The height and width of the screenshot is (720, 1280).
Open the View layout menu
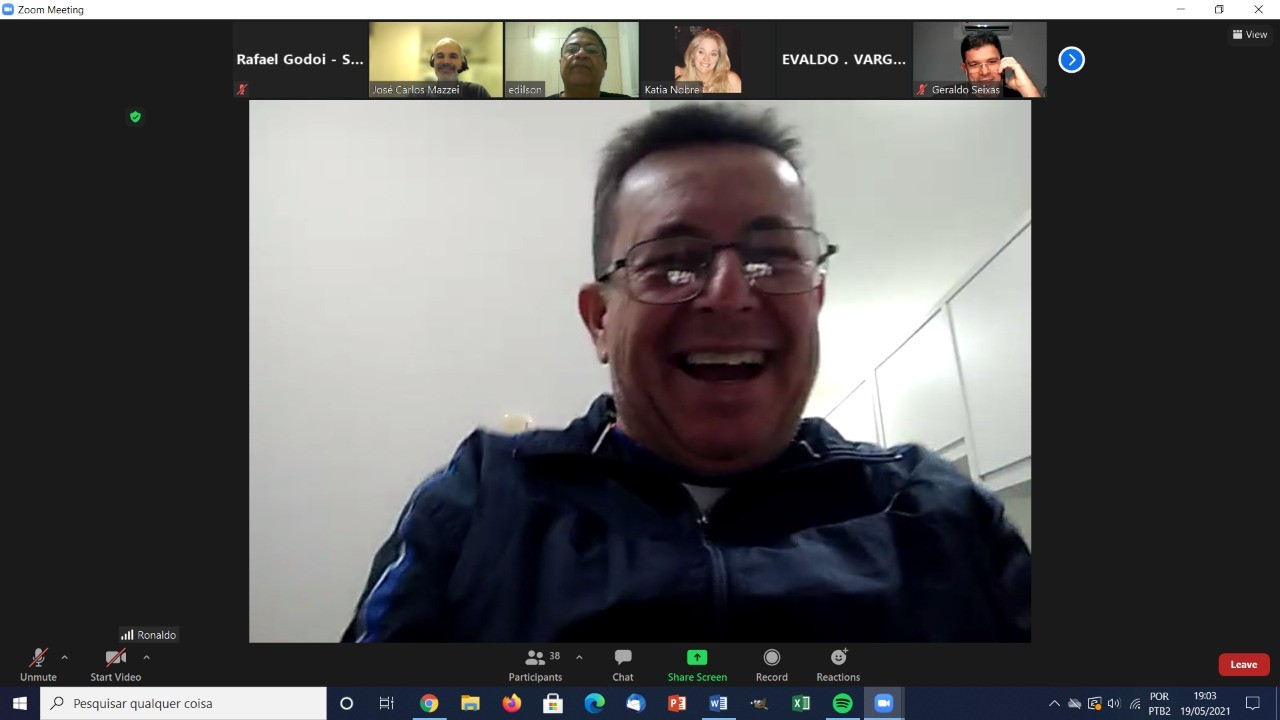tap(1250, 34)
